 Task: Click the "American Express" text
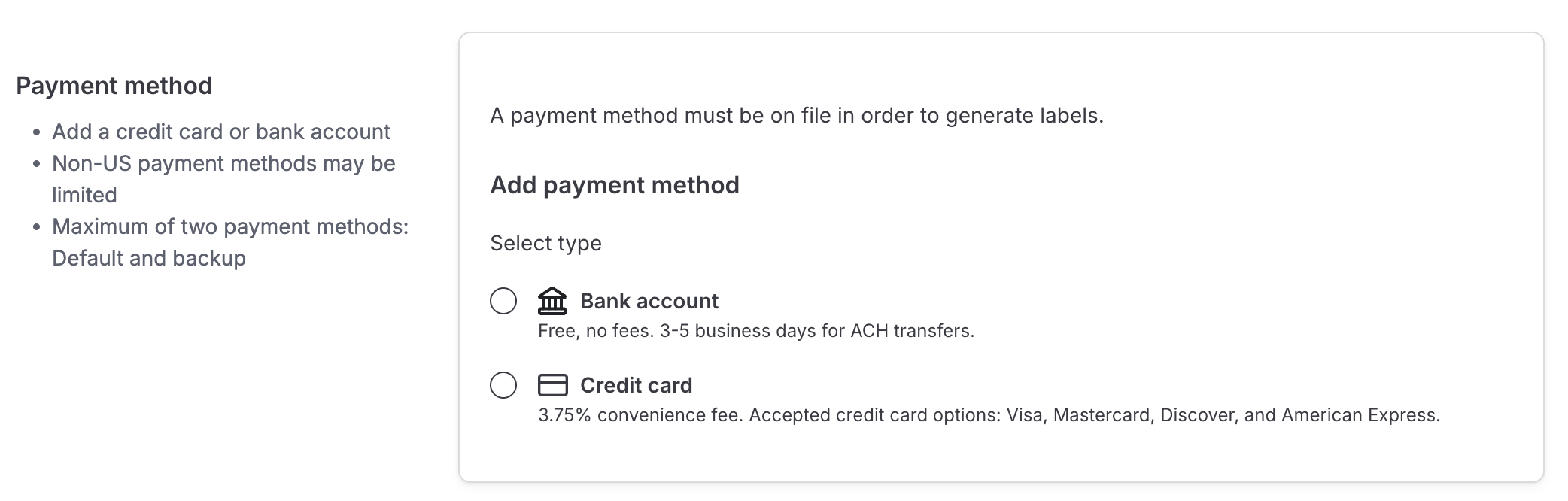(x=1360, y=415)
